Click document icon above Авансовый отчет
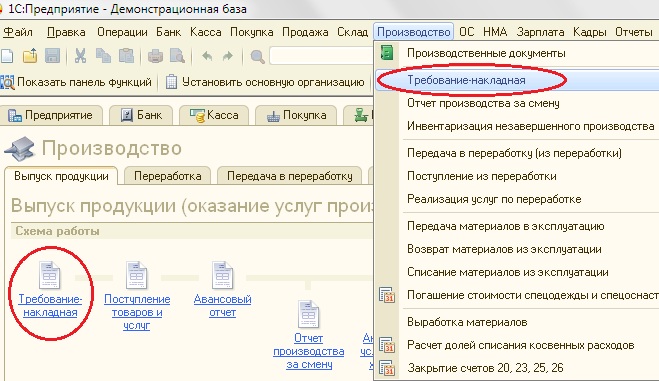The height and width of the screenshot is (381, 659). pos(222,276)
